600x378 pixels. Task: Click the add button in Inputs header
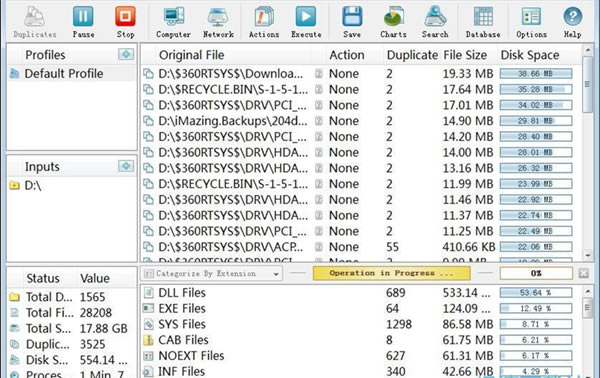[126, 166]
